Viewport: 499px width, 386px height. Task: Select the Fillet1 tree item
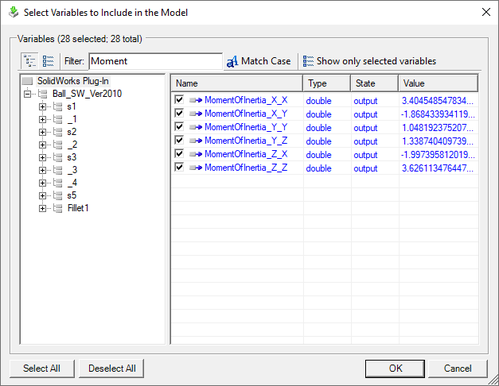pyautogui.click(x=78, y=208)
